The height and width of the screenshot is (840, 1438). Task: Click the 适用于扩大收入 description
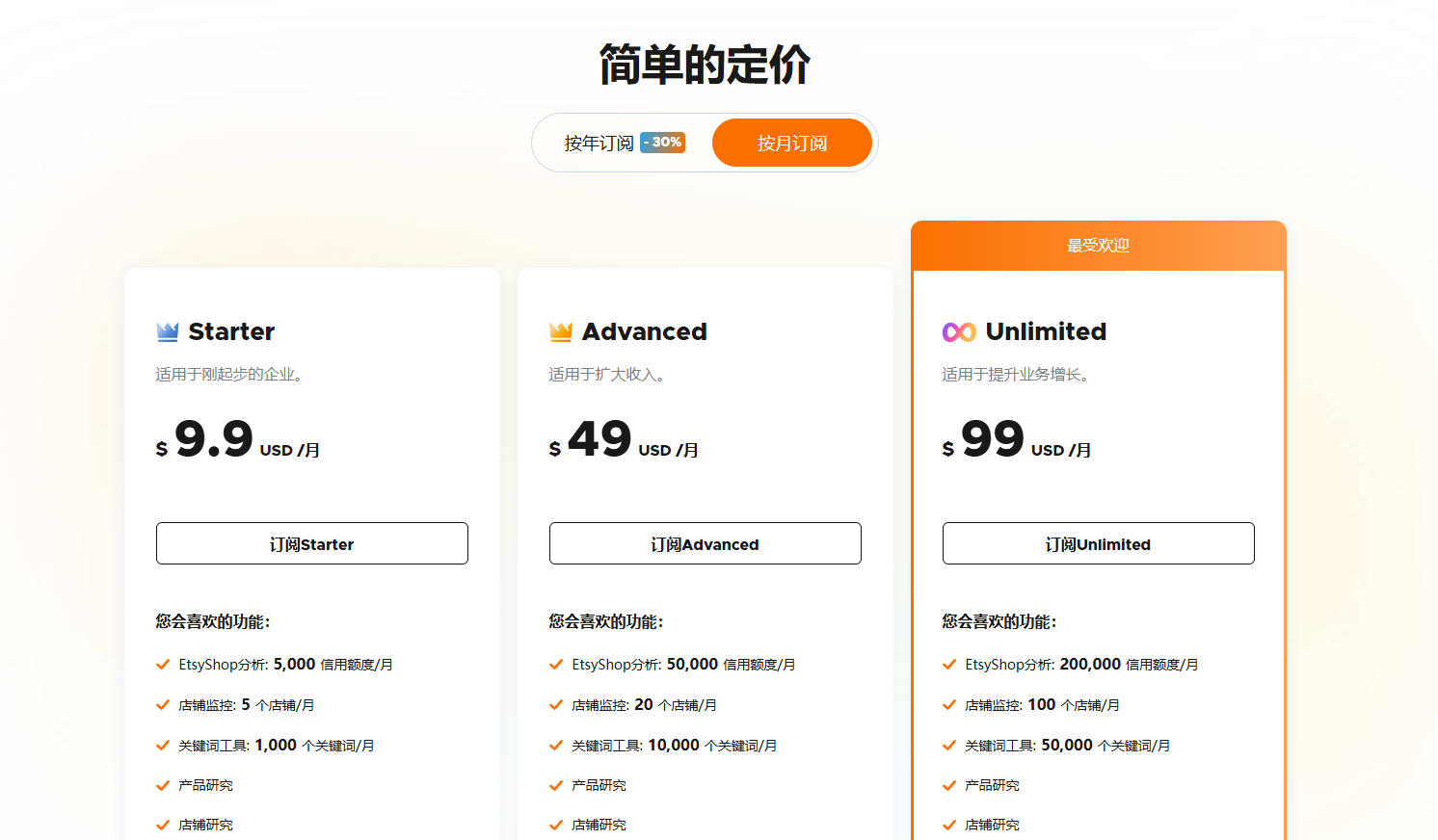click(x=607, y=375)
